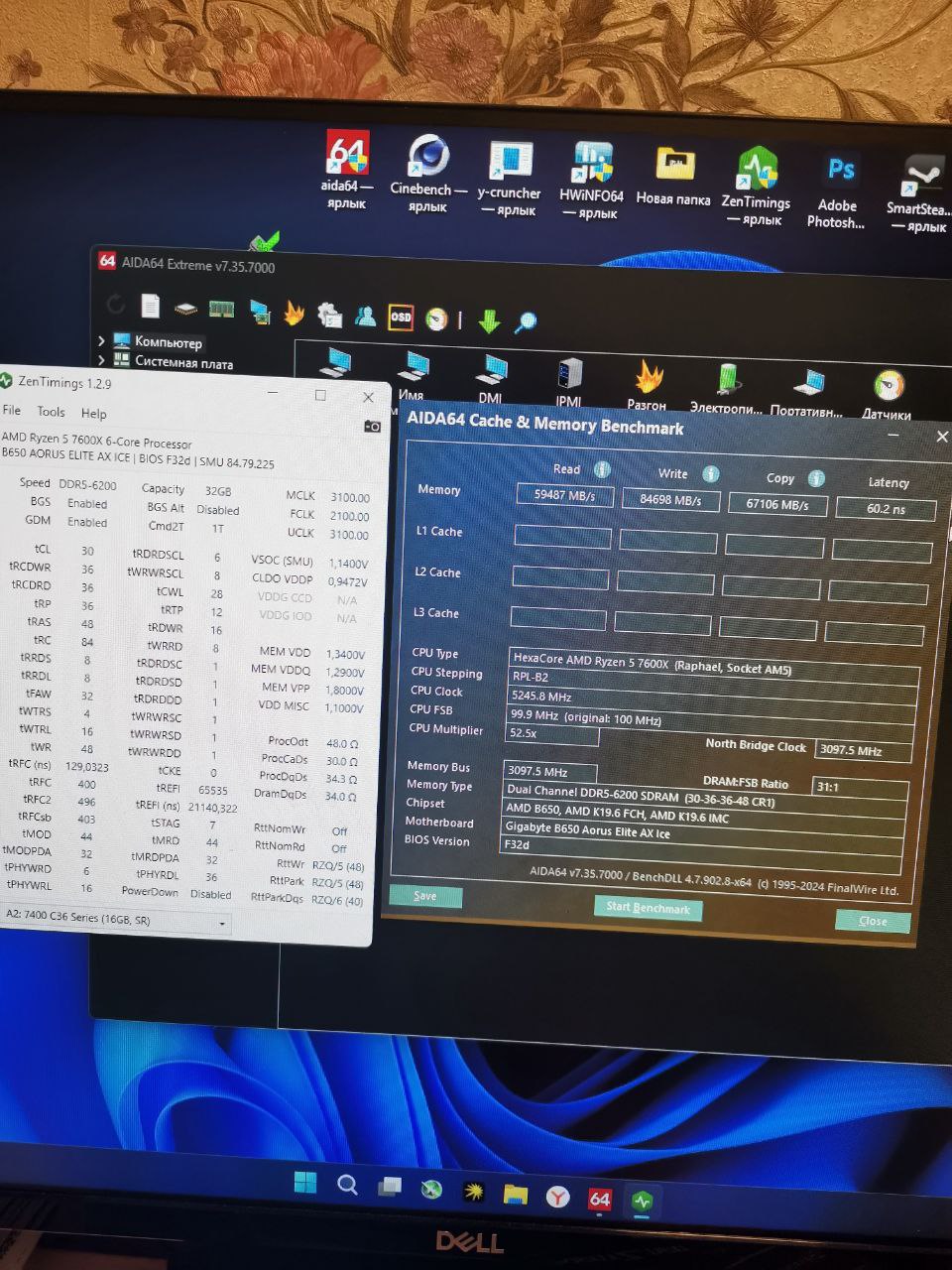Viewport: 952px width, 1270px height.
Task: Click the tREFI value 65535 in ZenTimings
Action: click(213, 791)
